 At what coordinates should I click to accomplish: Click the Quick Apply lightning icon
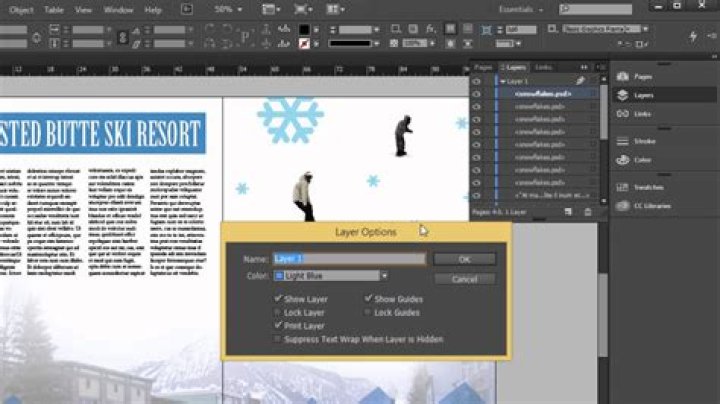tap(693, 36)
